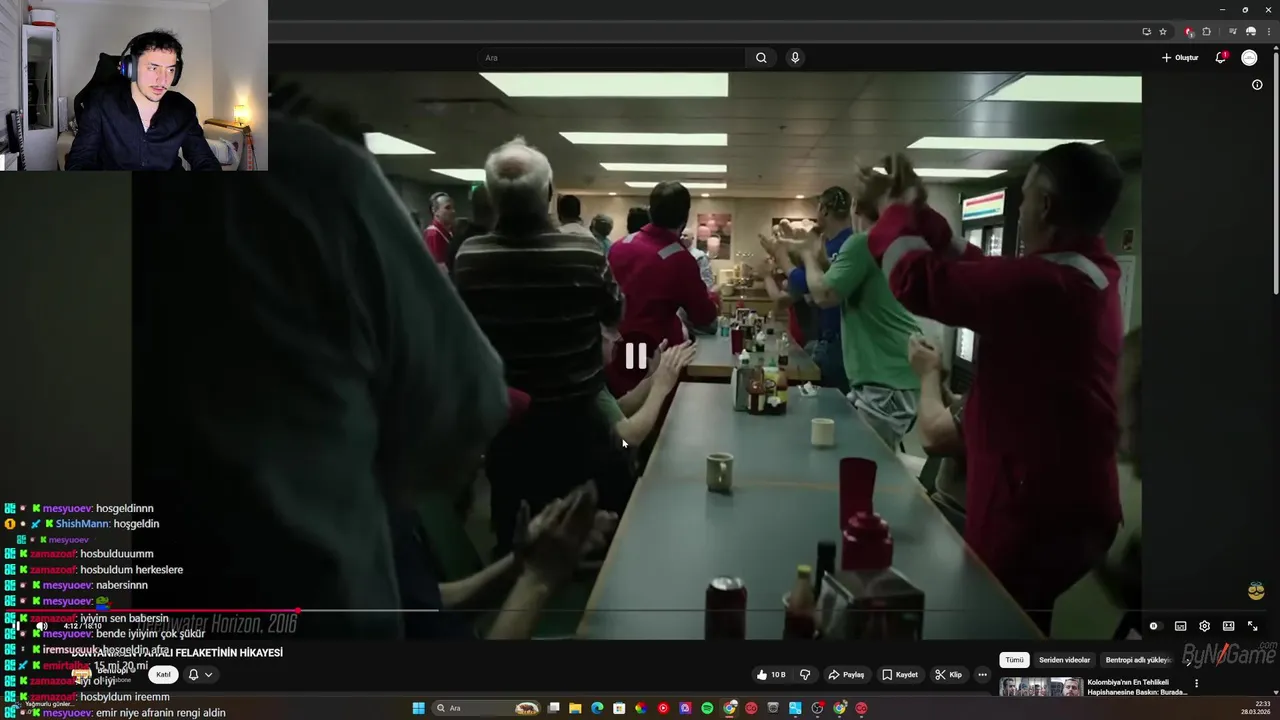Open the account avatar menu

tap(1249, 58)
